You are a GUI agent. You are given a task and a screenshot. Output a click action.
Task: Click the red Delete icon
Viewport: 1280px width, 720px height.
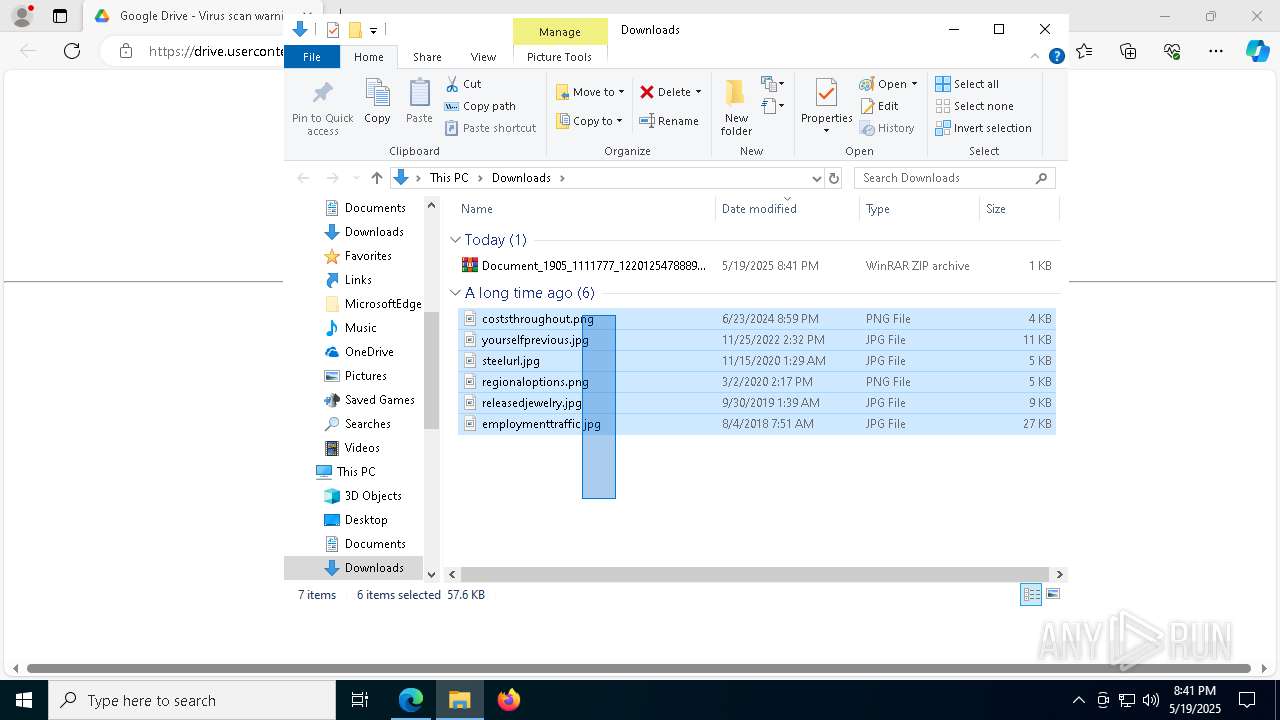pos(647,92)
